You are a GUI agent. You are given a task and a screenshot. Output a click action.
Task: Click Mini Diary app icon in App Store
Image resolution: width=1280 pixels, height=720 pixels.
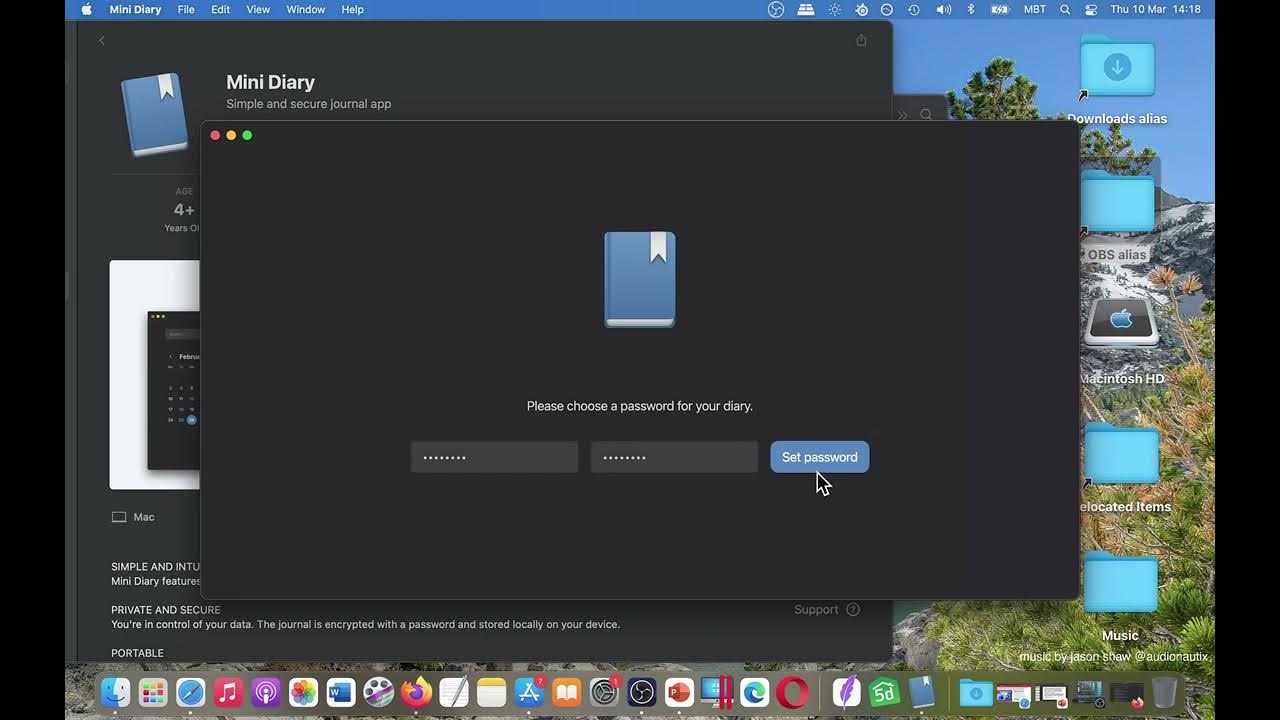point(155,113)
